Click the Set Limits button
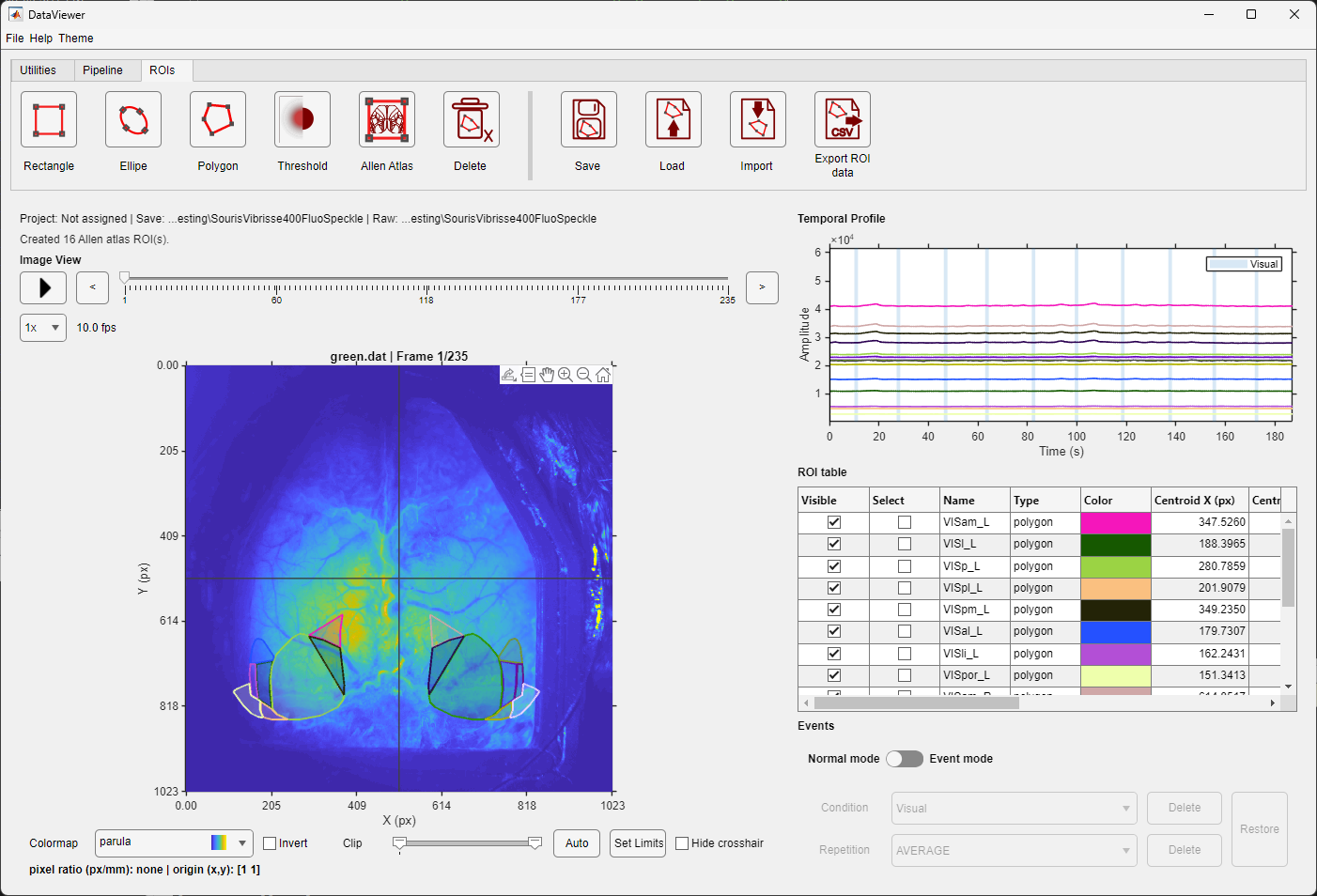 click(x=639, y=843)
